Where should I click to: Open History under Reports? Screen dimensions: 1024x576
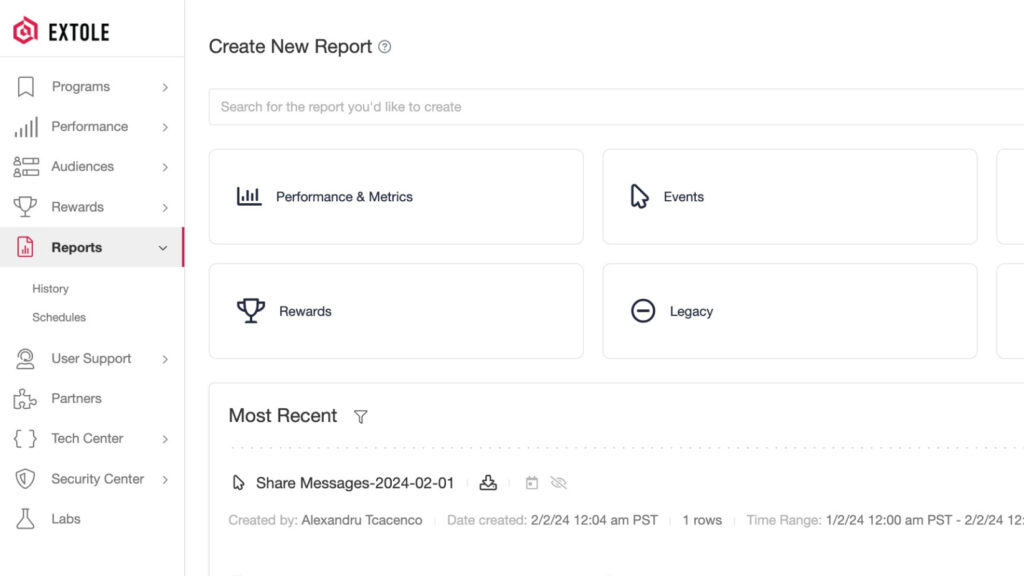tap(50, 289)
